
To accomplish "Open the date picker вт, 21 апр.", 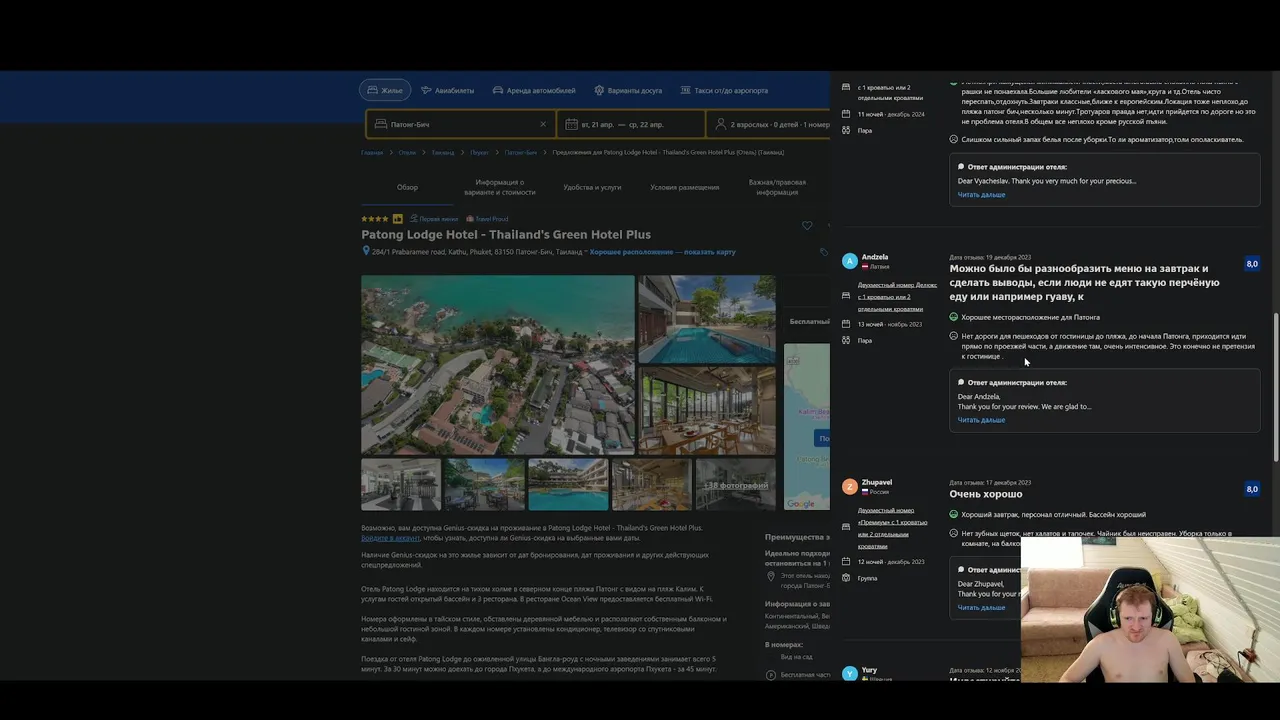I will coord(630,124).
